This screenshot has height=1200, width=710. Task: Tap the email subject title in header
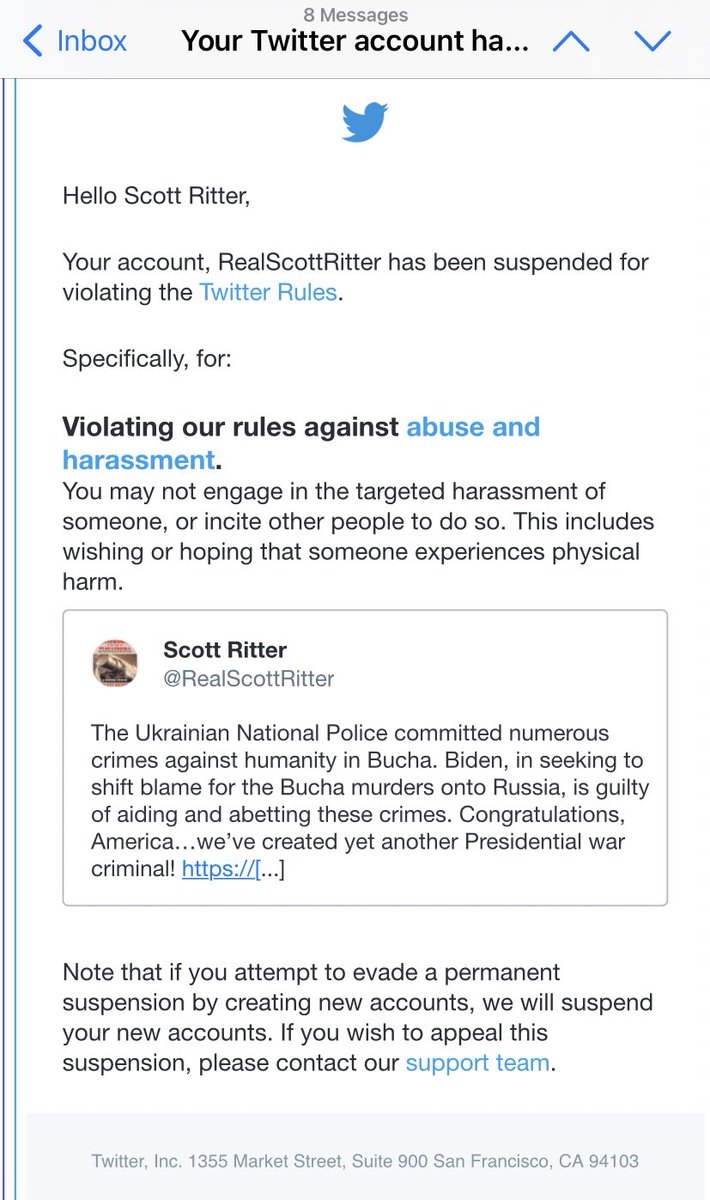(x=354, y=42)
